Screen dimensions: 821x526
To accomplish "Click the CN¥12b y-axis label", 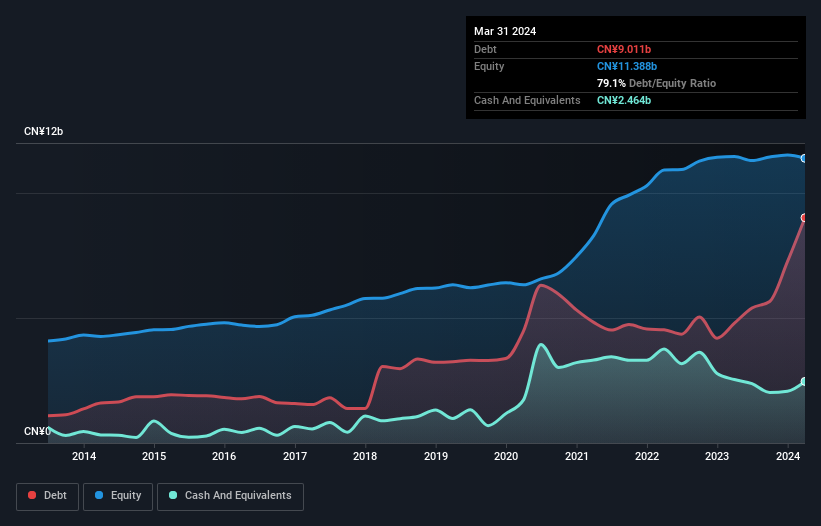I will [x=43, y=131].
